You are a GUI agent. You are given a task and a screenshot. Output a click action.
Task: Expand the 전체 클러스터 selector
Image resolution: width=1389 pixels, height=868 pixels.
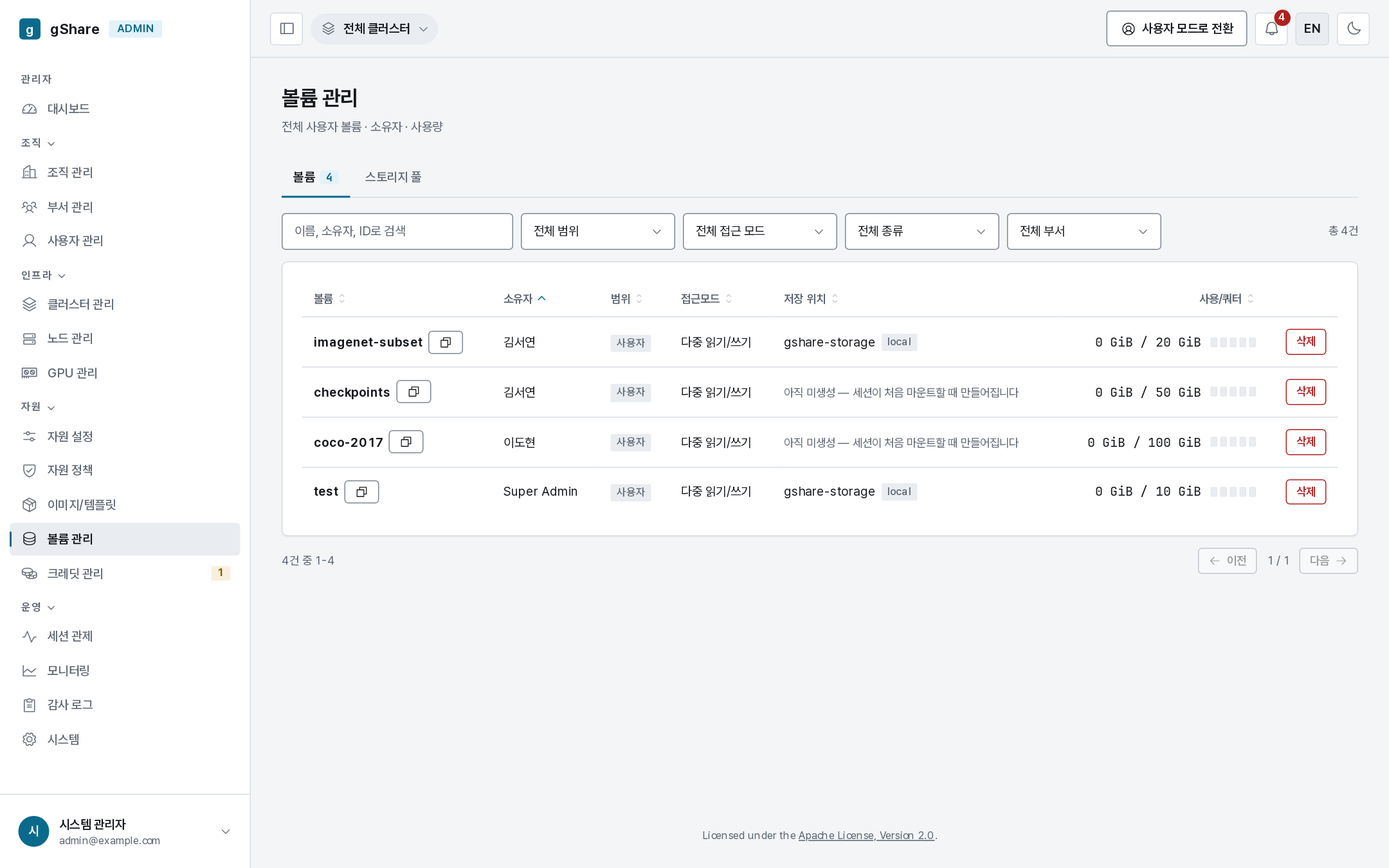(x=375, y=29)
